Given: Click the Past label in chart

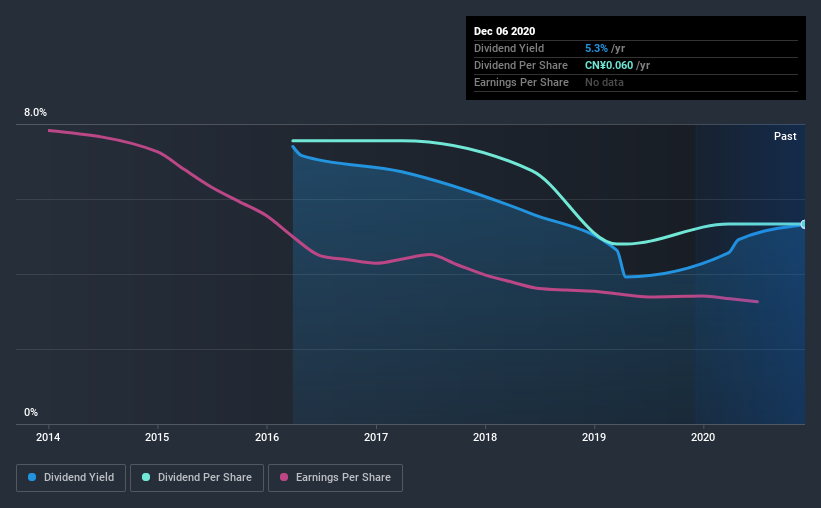Looking at the screenshot, I should (x=785, y=136).
